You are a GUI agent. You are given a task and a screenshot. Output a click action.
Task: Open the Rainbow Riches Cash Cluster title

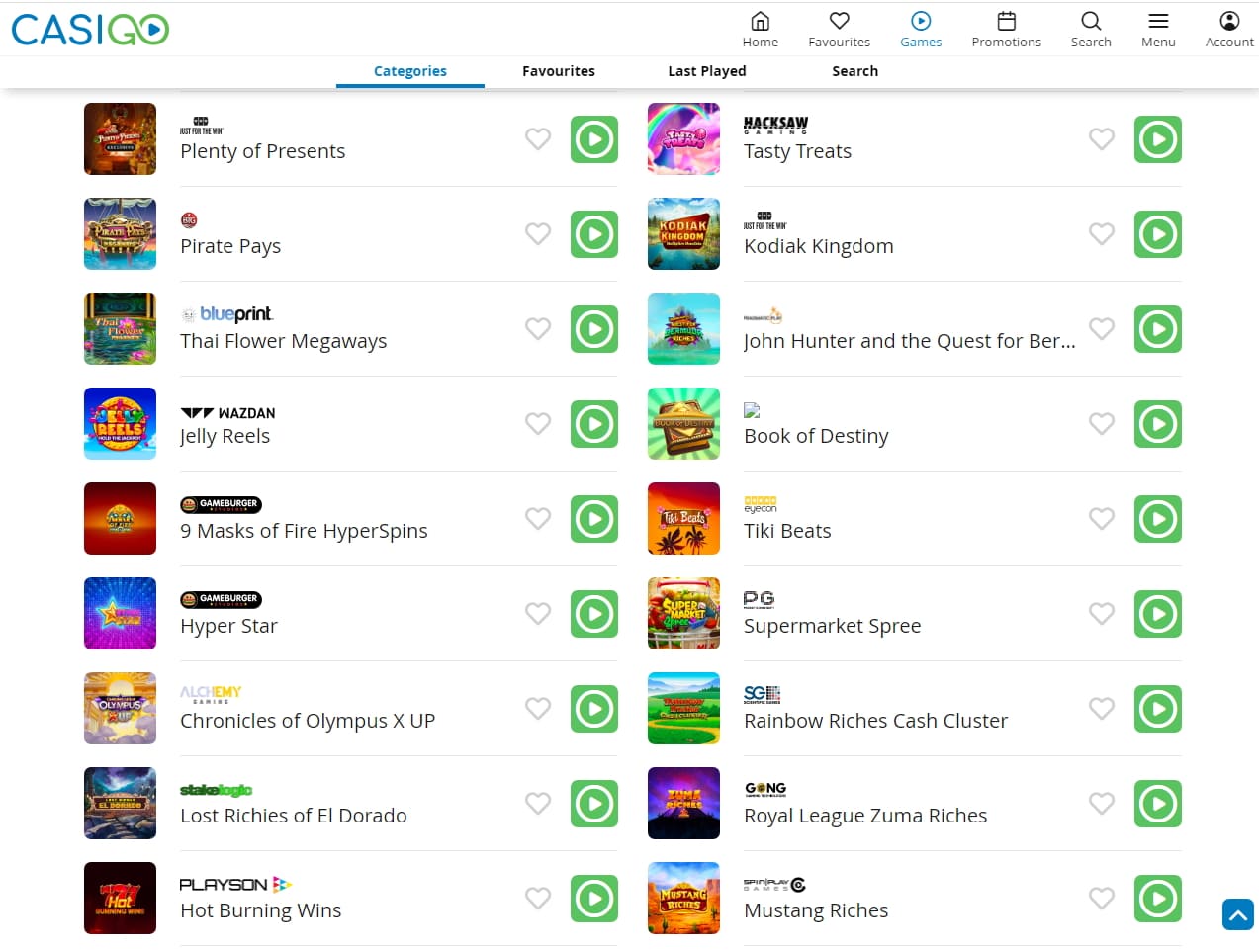pyautogui.click(x=876, y=721)
